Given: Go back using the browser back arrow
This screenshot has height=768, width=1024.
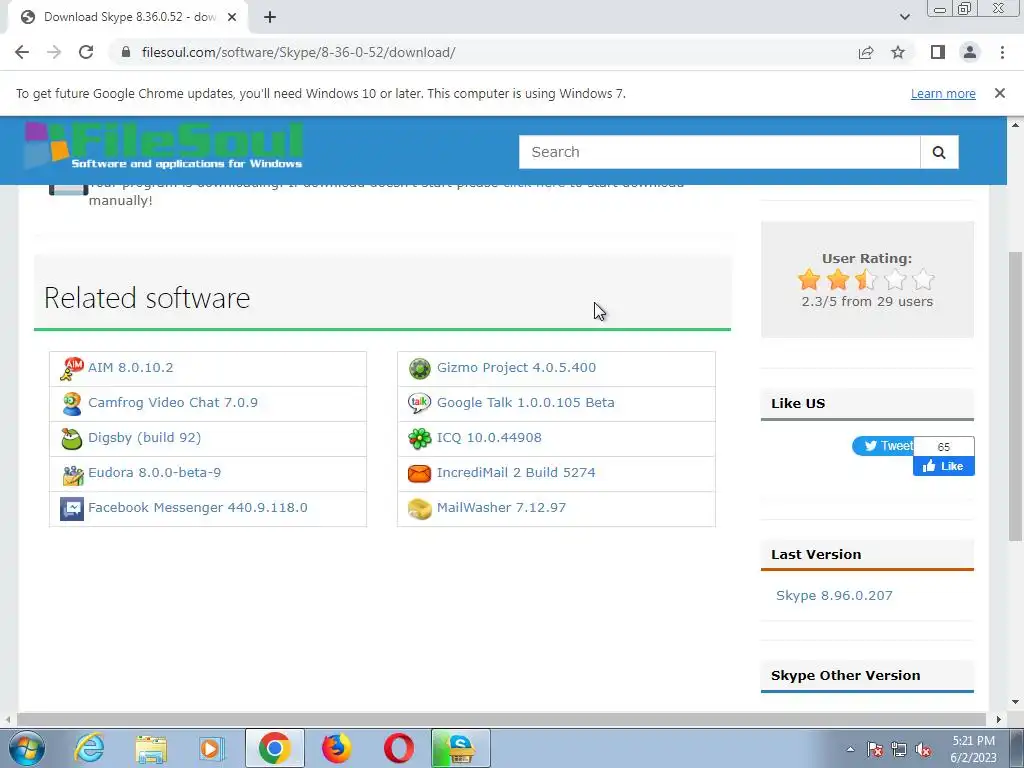Looking at the screenshot, I should 22,52.
